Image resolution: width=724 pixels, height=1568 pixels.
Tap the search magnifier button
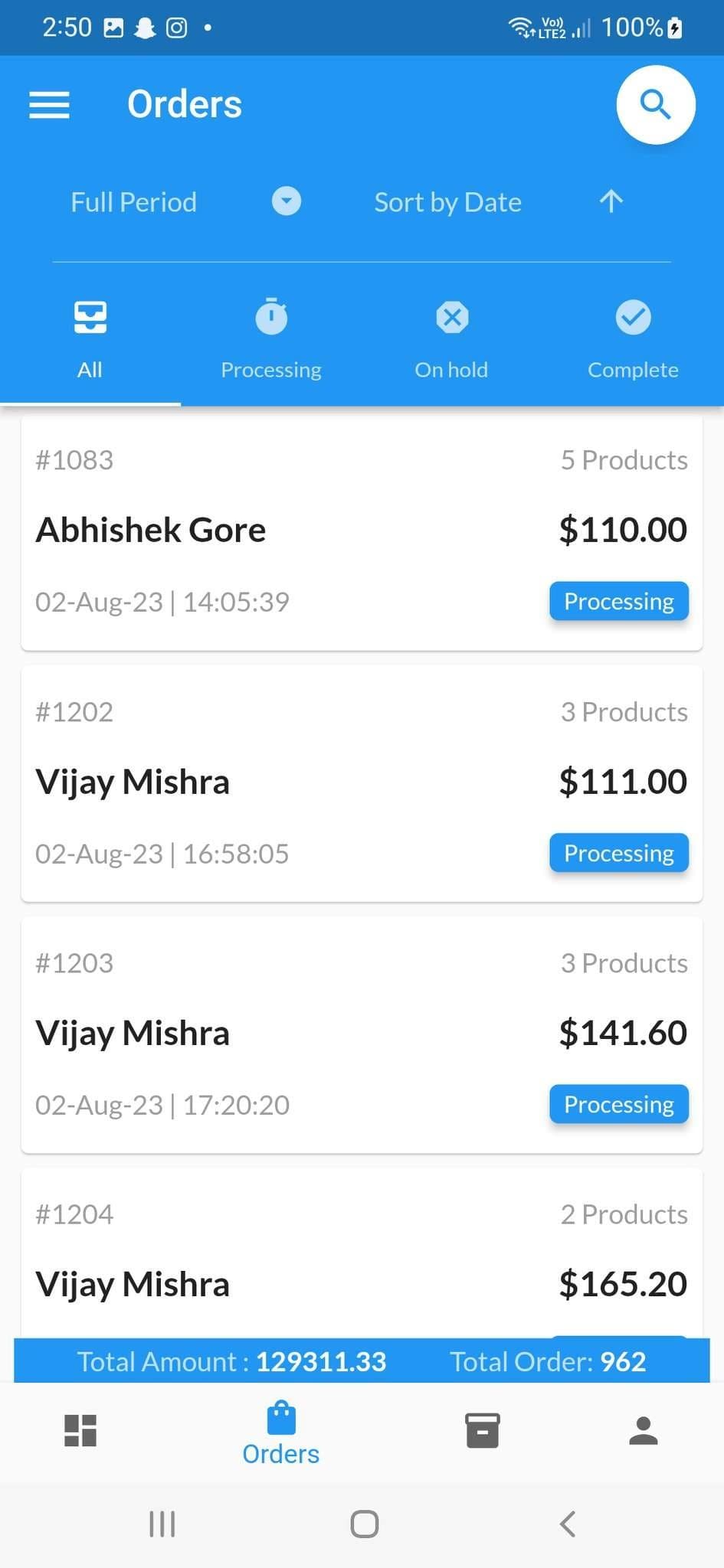click(x=655, y=105)
